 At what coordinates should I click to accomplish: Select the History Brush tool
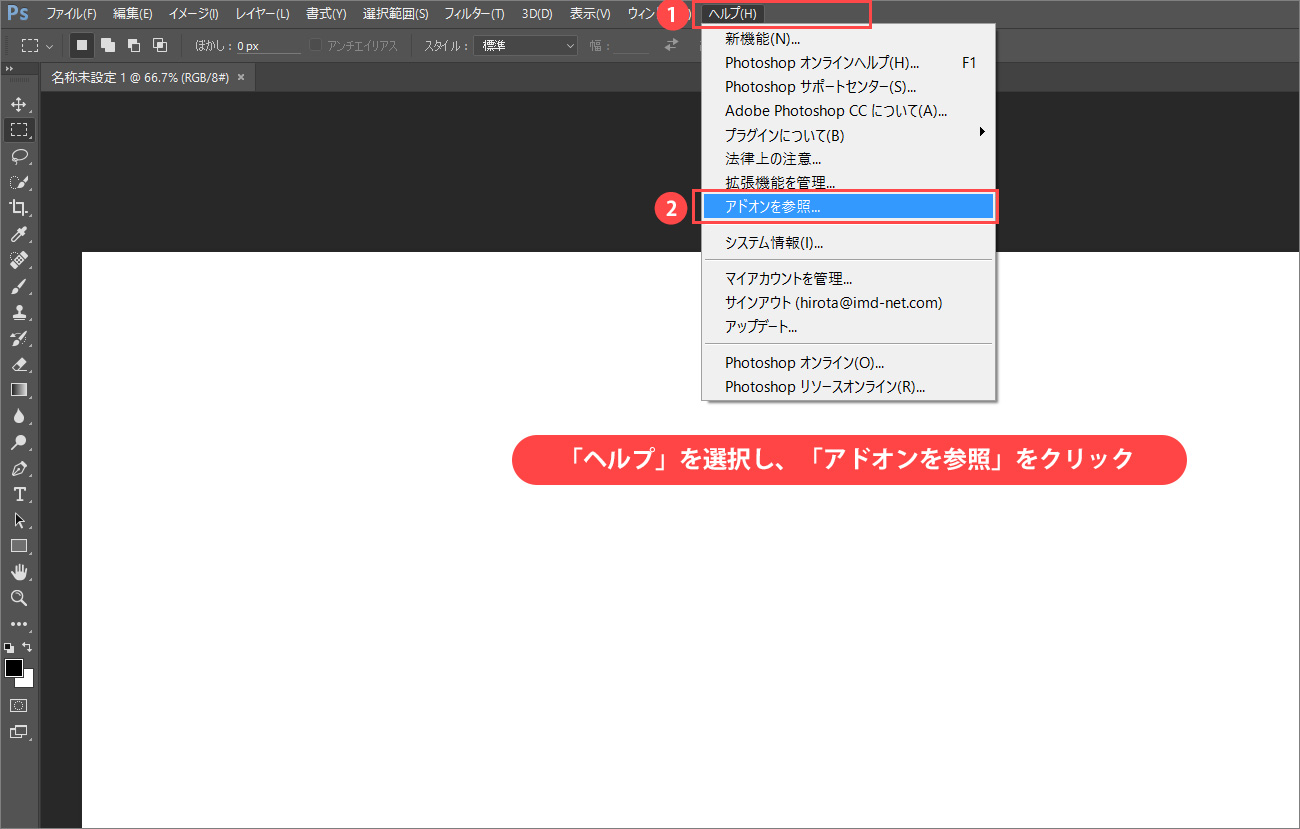(x=19, y=338)
